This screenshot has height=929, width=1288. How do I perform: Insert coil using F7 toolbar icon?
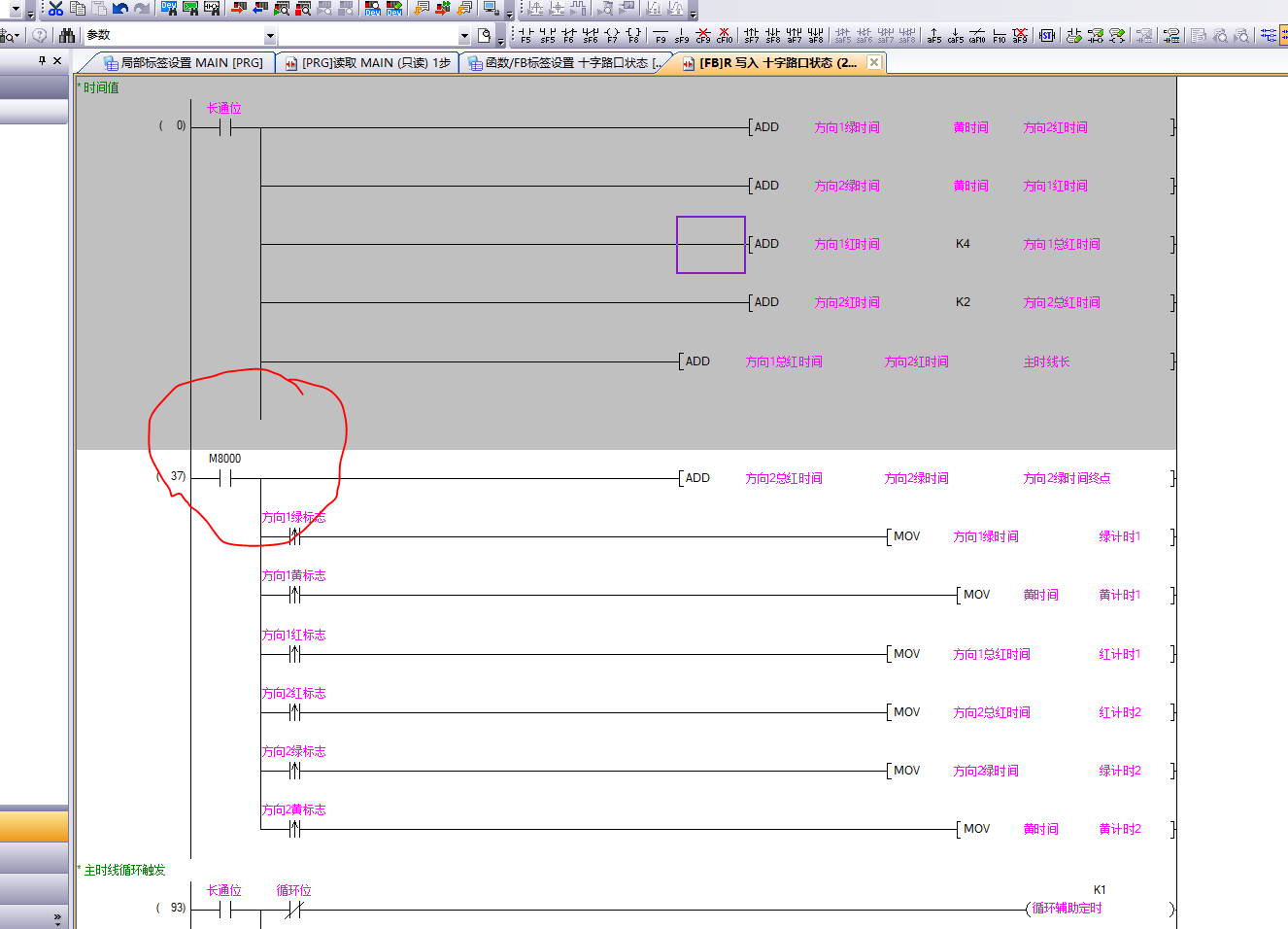pyautogui.click(x=611, y=36)
